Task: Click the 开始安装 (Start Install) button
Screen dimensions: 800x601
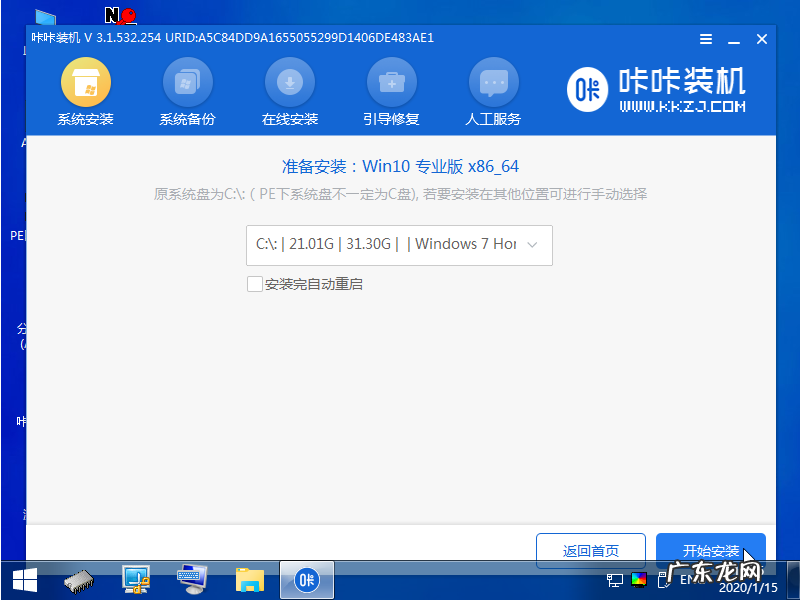Action: coord(711,550)
